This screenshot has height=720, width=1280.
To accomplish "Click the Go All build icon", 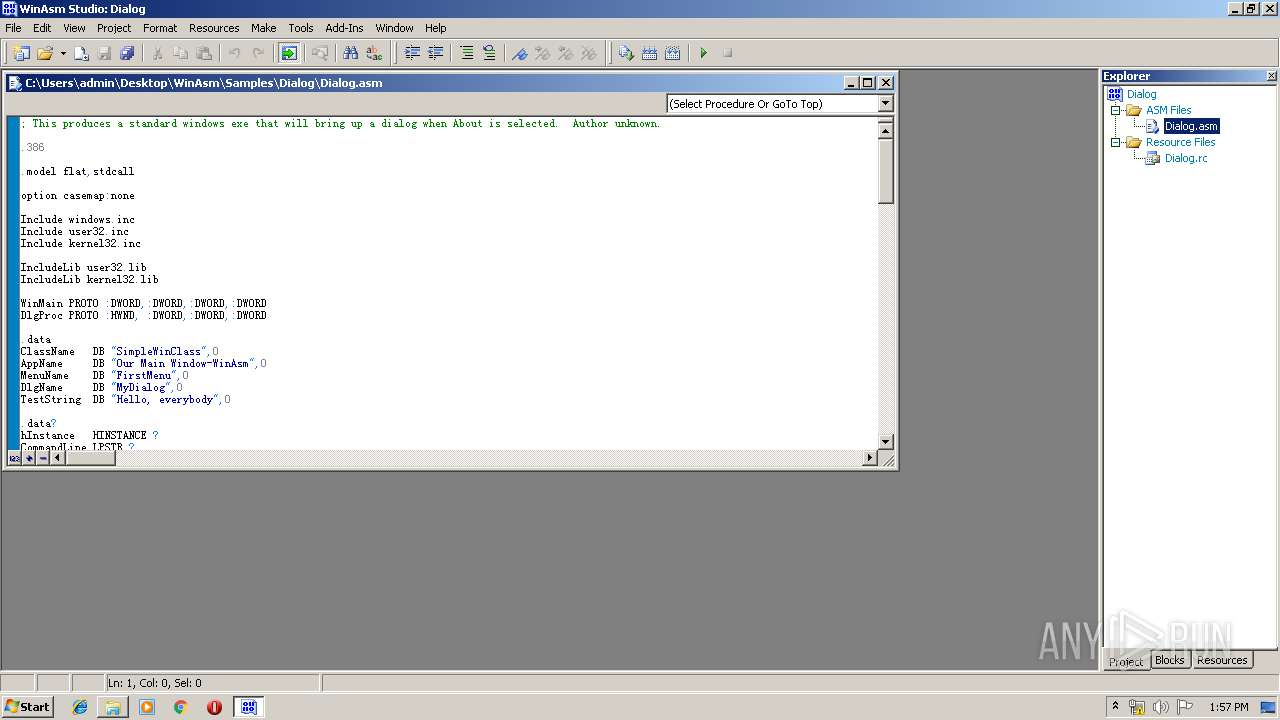I will (x=672, y=53).
